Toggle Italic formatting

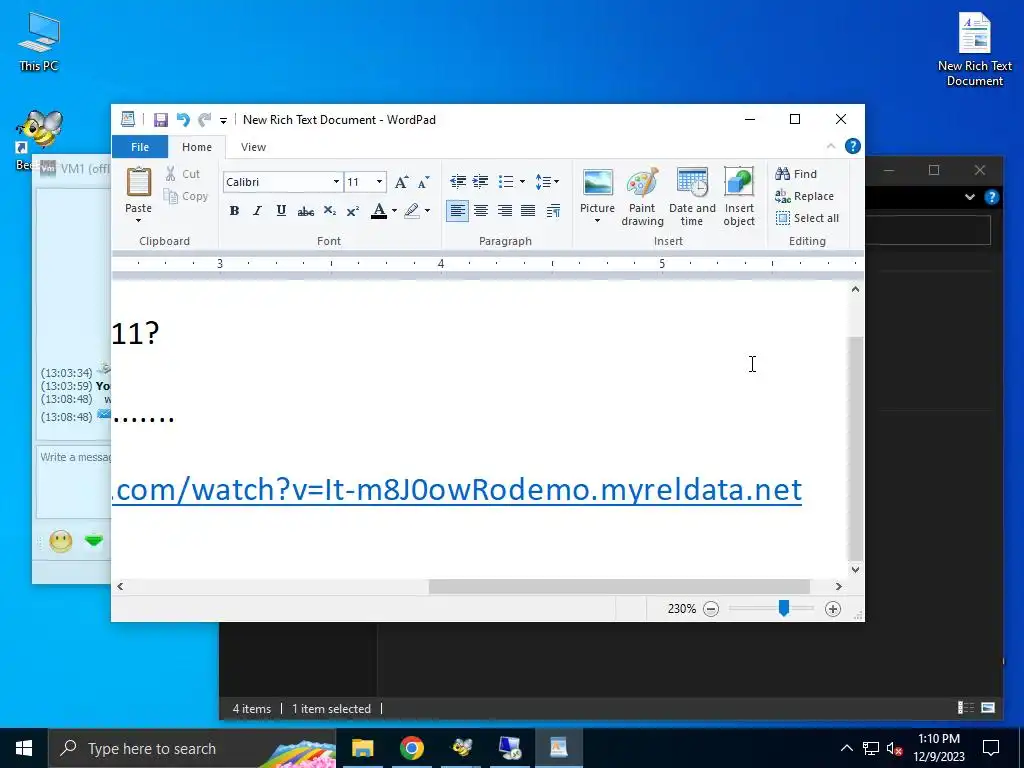257,210
